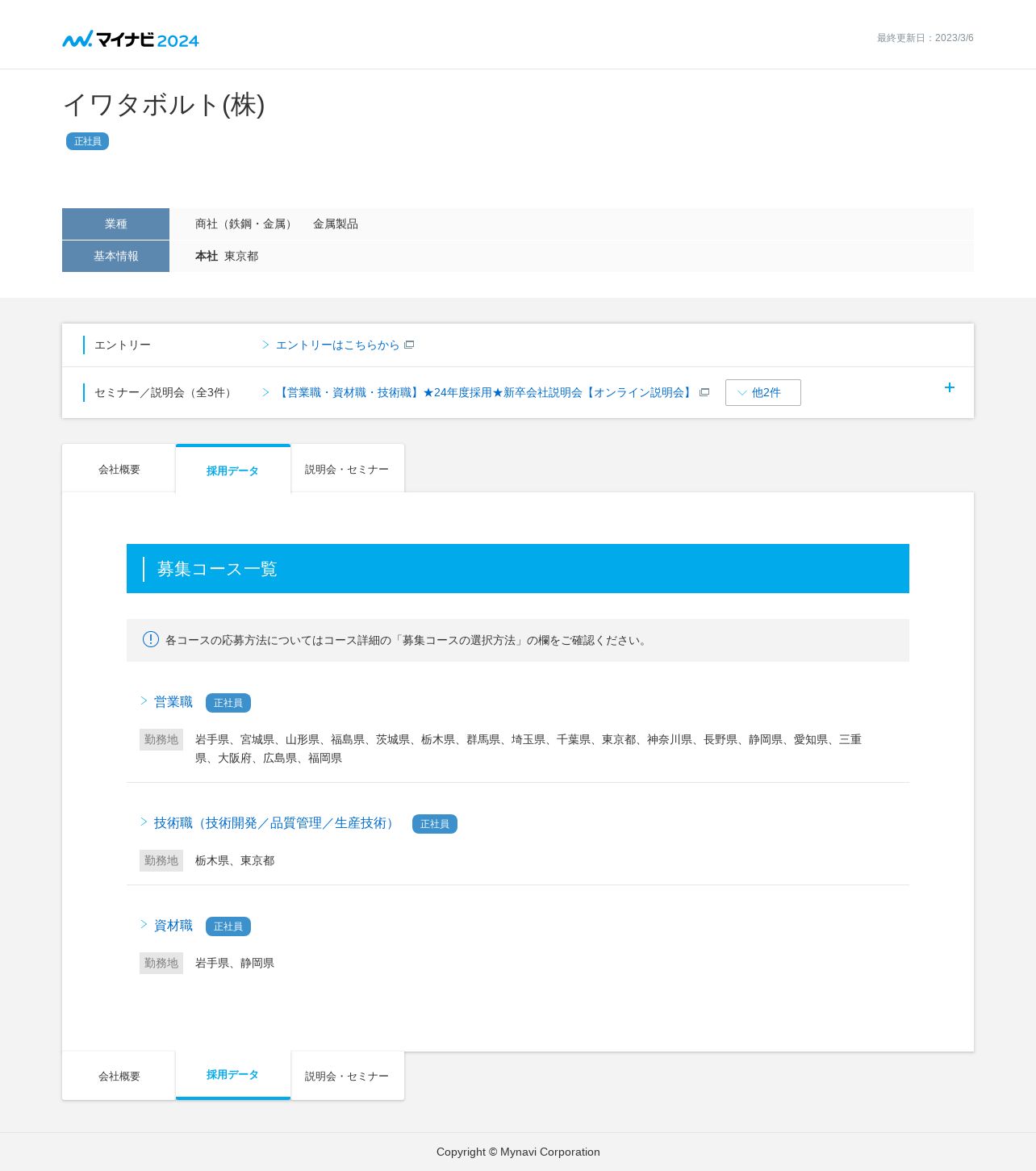
Task: Select the top 採用データ tab
Action: coord(233,469)
